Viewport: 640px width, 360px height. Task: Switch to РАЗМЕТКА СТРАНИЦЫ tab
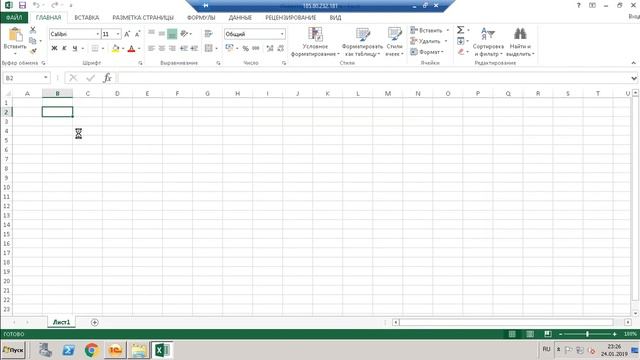[x=143, y=18]
